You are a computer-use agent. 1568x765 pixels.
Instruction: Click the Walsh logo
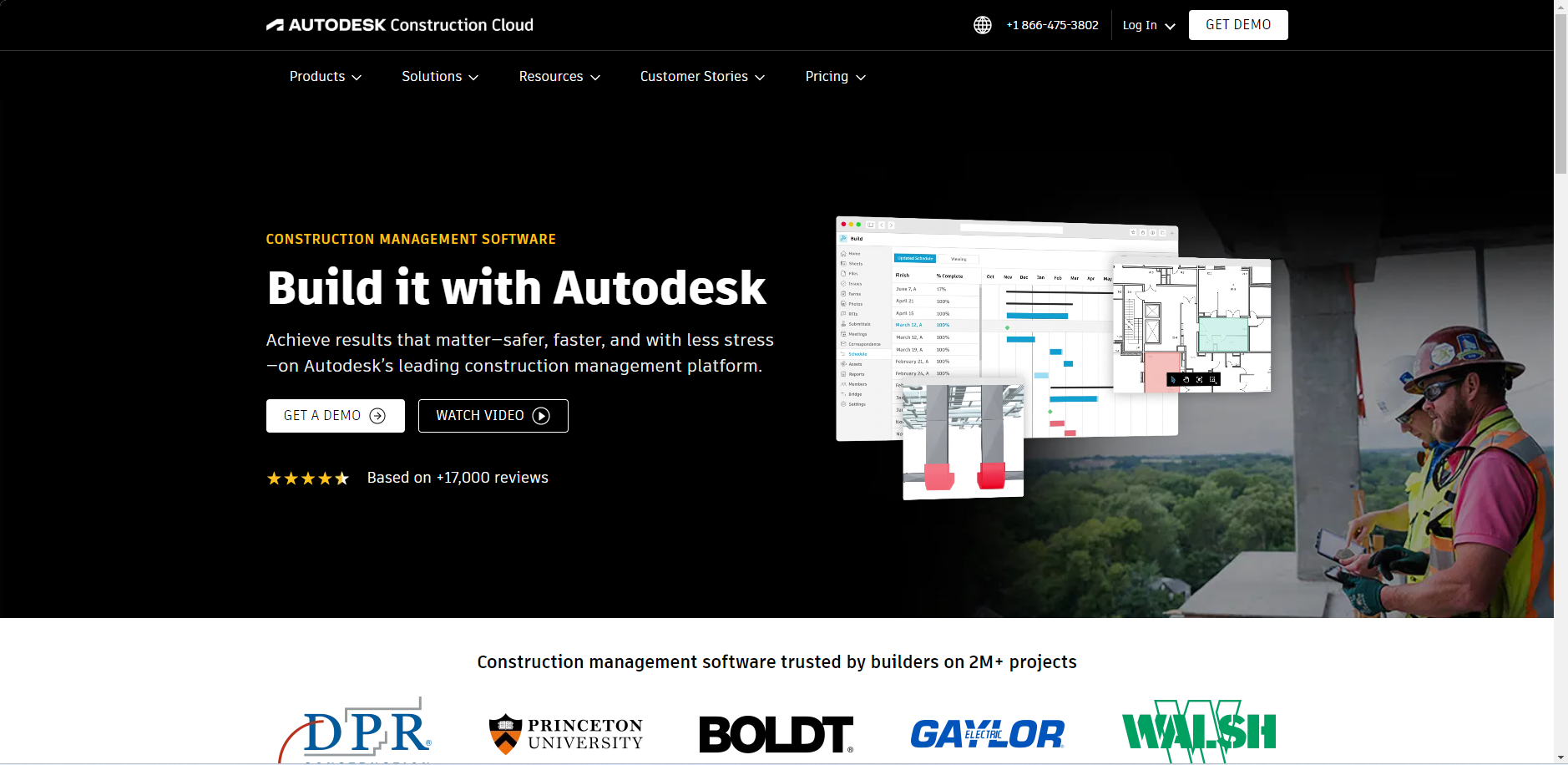pyautogui.click(x=1199, y=732)
